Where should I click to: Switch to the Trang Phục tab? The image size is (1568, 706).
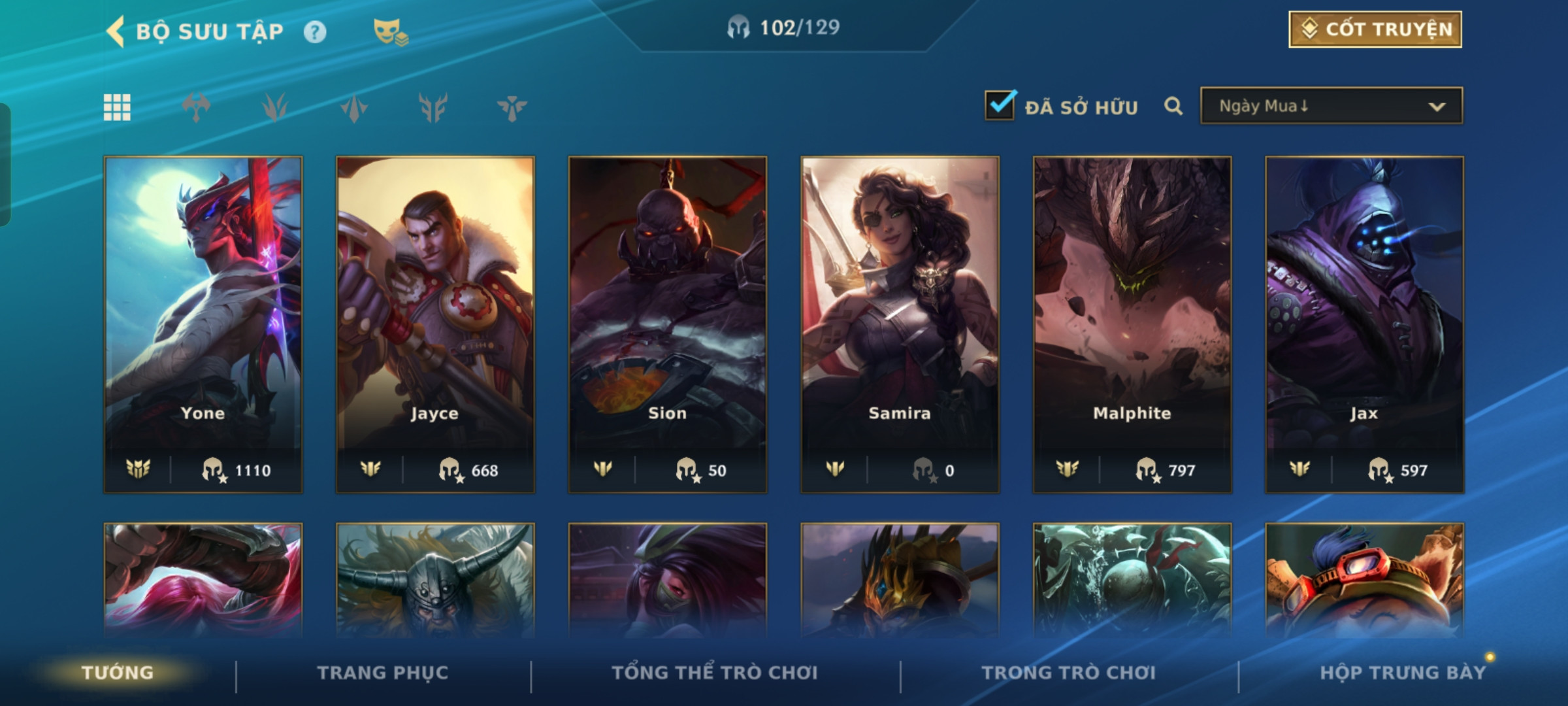click(x=383, y=673)
